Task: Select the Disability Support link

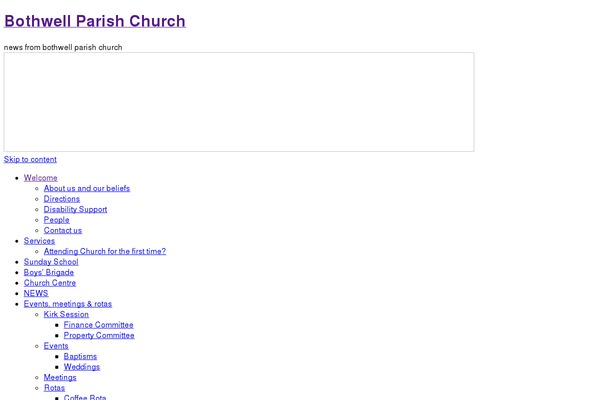Action: (75, 209)
